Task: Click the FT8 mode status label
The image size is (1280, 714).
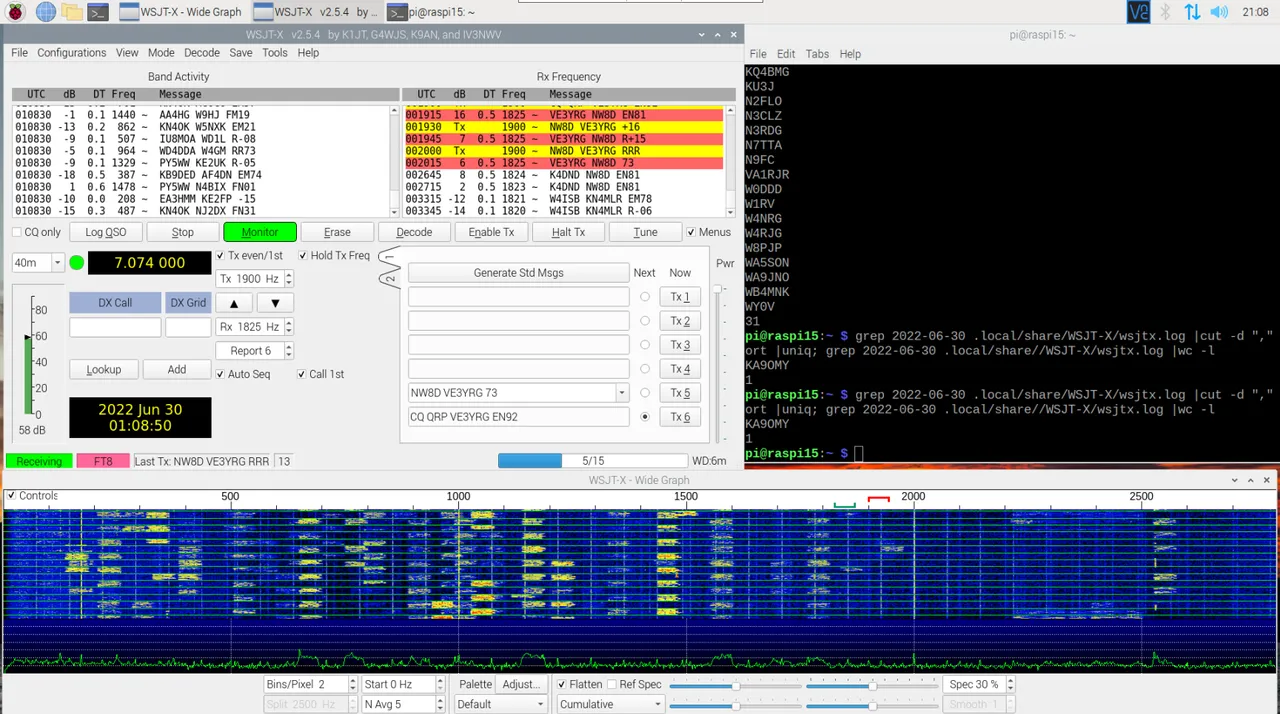Action: (103, 462)
